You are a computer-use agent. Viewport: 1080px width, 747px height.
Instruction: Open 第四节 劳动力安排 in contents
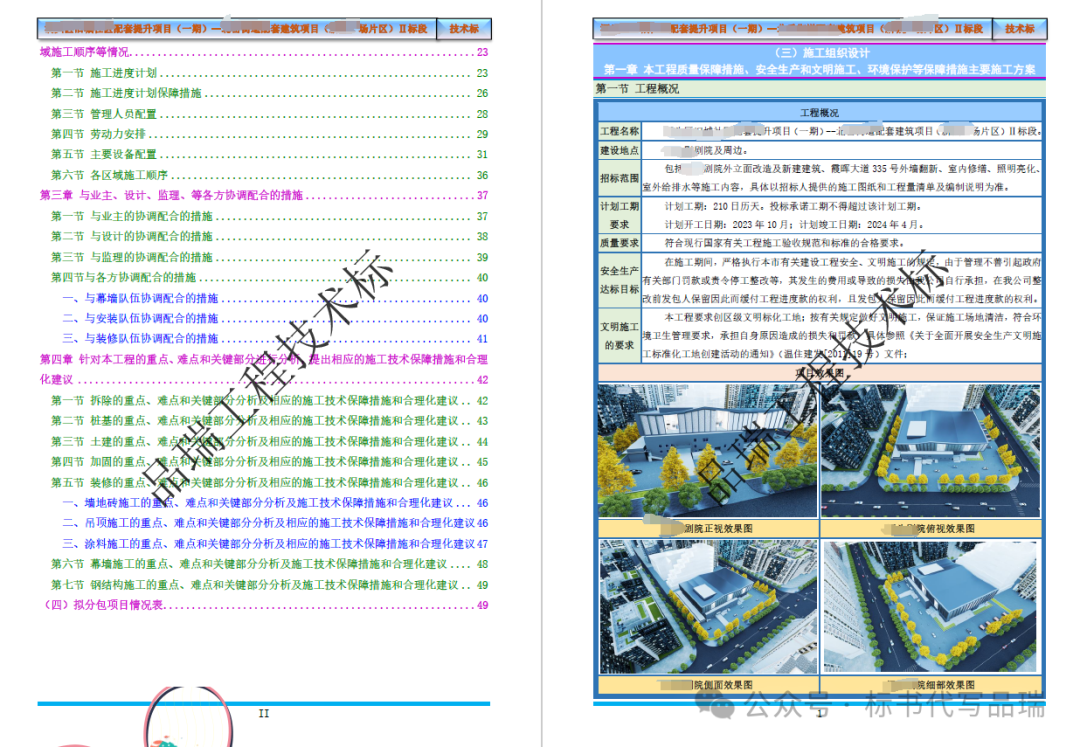[98, 134]
